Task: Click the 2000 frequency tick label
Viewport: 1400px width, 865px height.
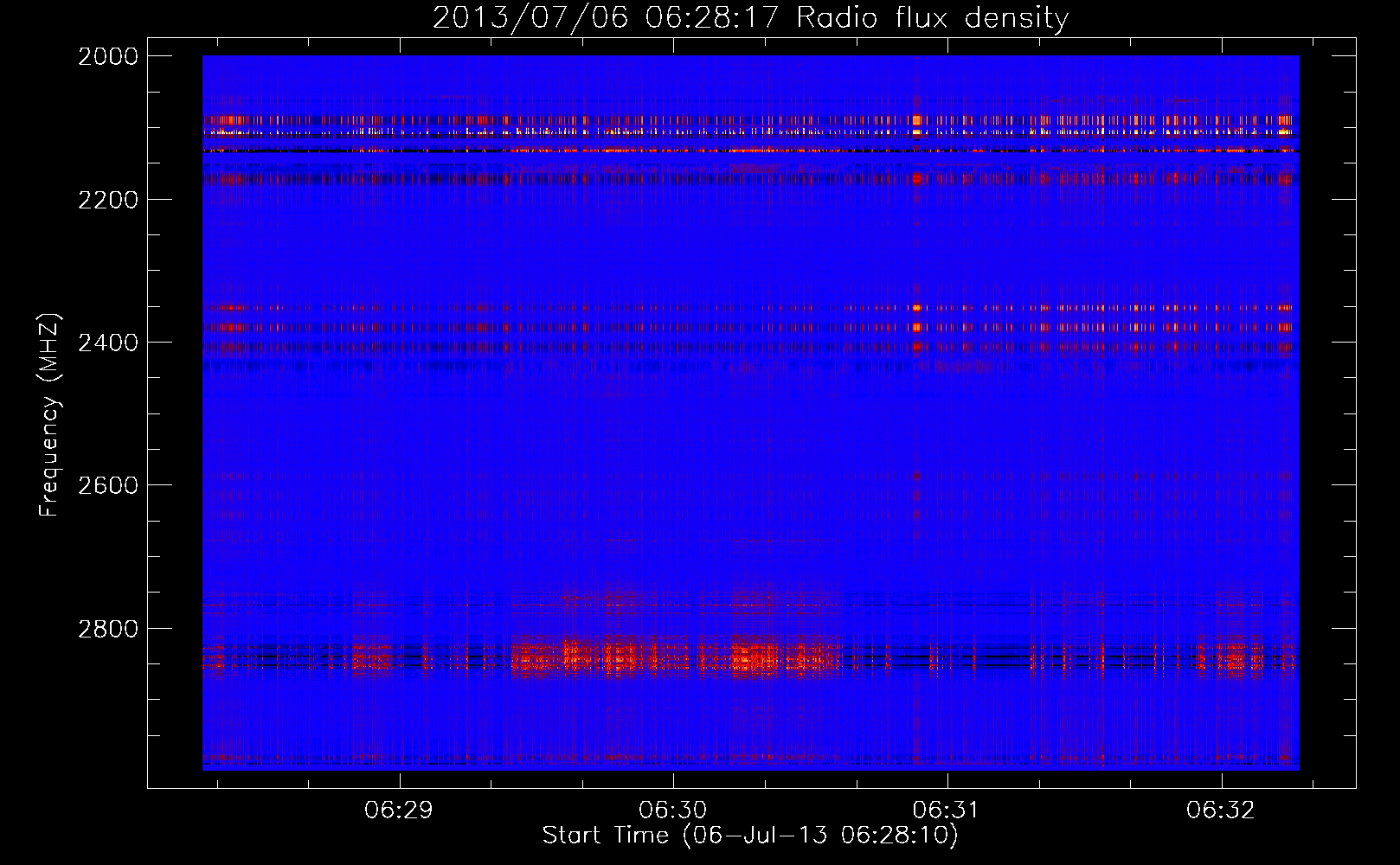Action: pos(107,56)
